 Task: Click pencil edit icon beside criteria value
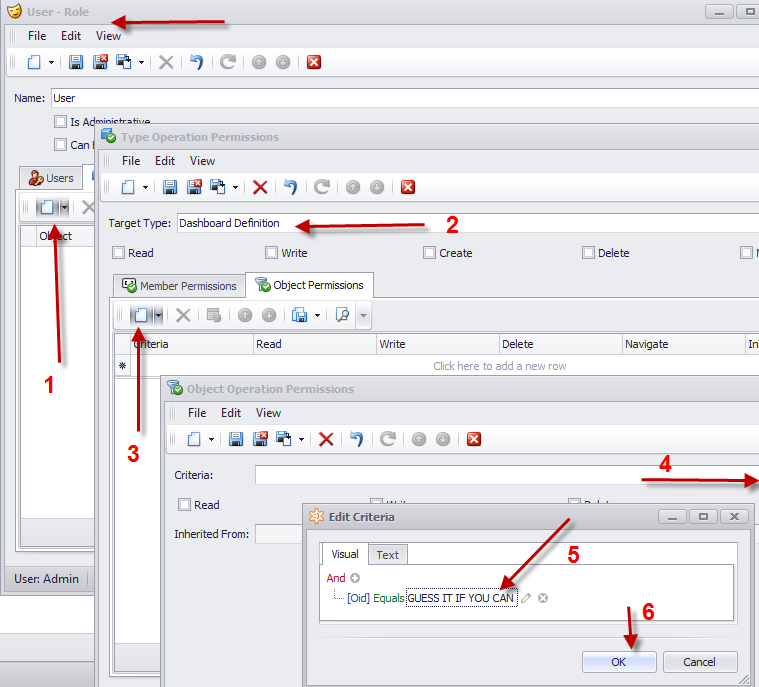tap(526, 598)
